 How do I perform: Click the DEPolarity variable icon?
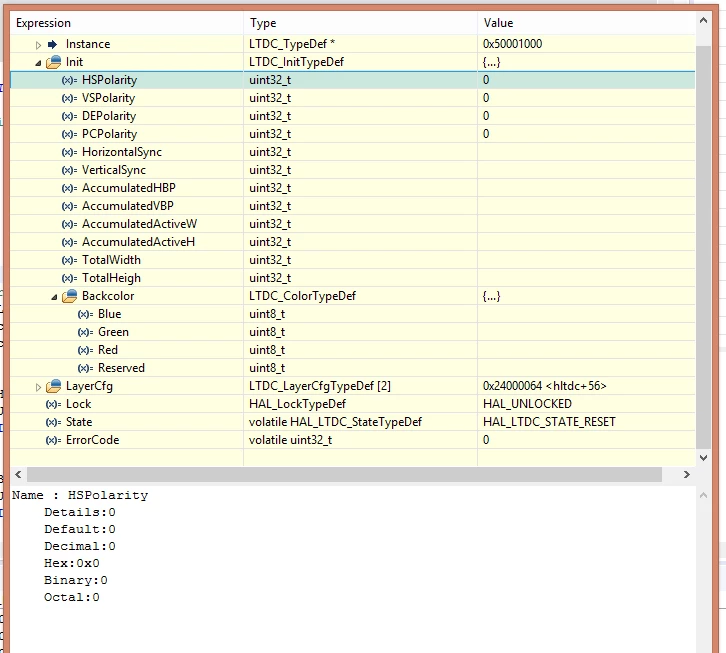coord(69,117)
